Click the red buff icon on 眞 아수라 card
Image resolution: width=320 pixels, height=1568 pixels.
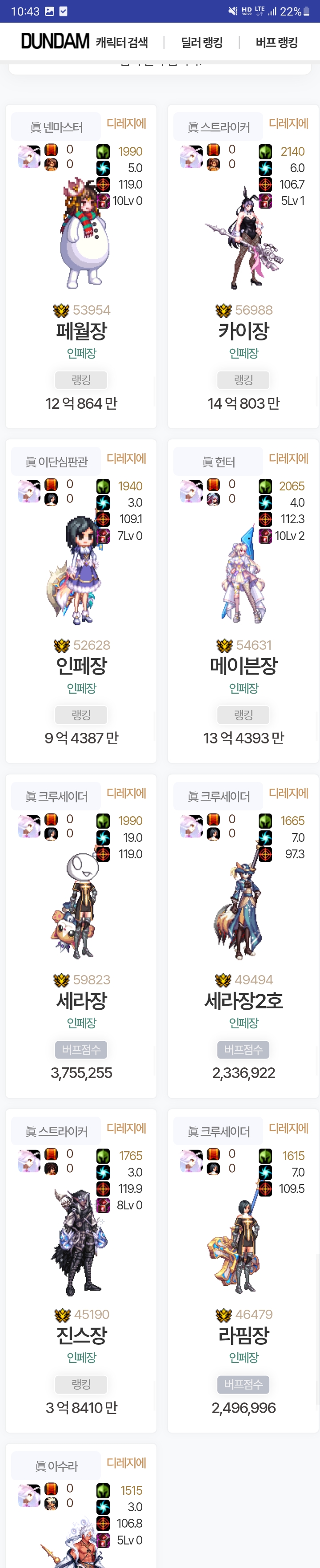(x=51, y=1488)
